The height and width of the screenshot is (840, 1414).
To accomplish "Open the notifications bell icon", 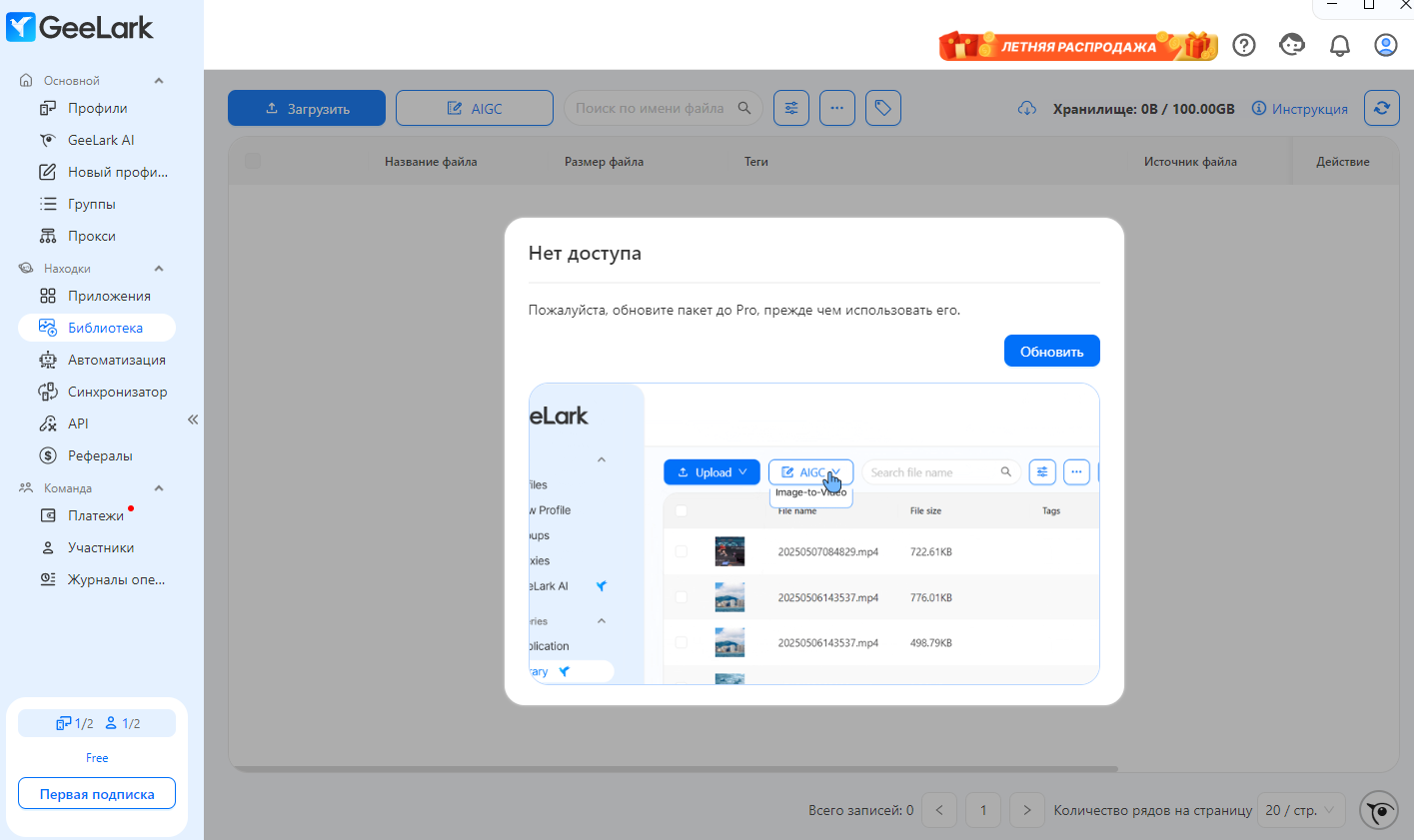I will click(1340, 45).
